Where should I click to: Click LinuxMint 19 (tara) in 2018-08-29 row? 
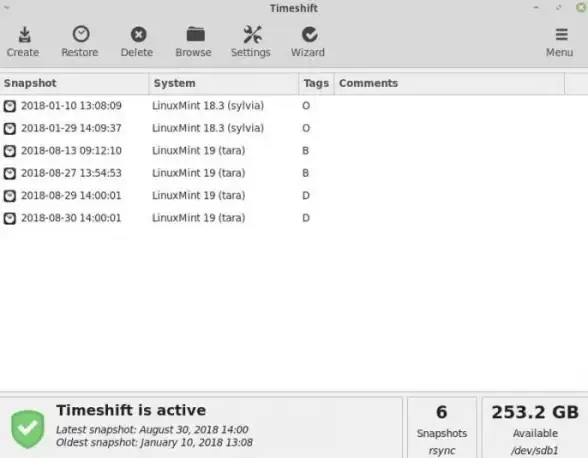click(199, 196)
